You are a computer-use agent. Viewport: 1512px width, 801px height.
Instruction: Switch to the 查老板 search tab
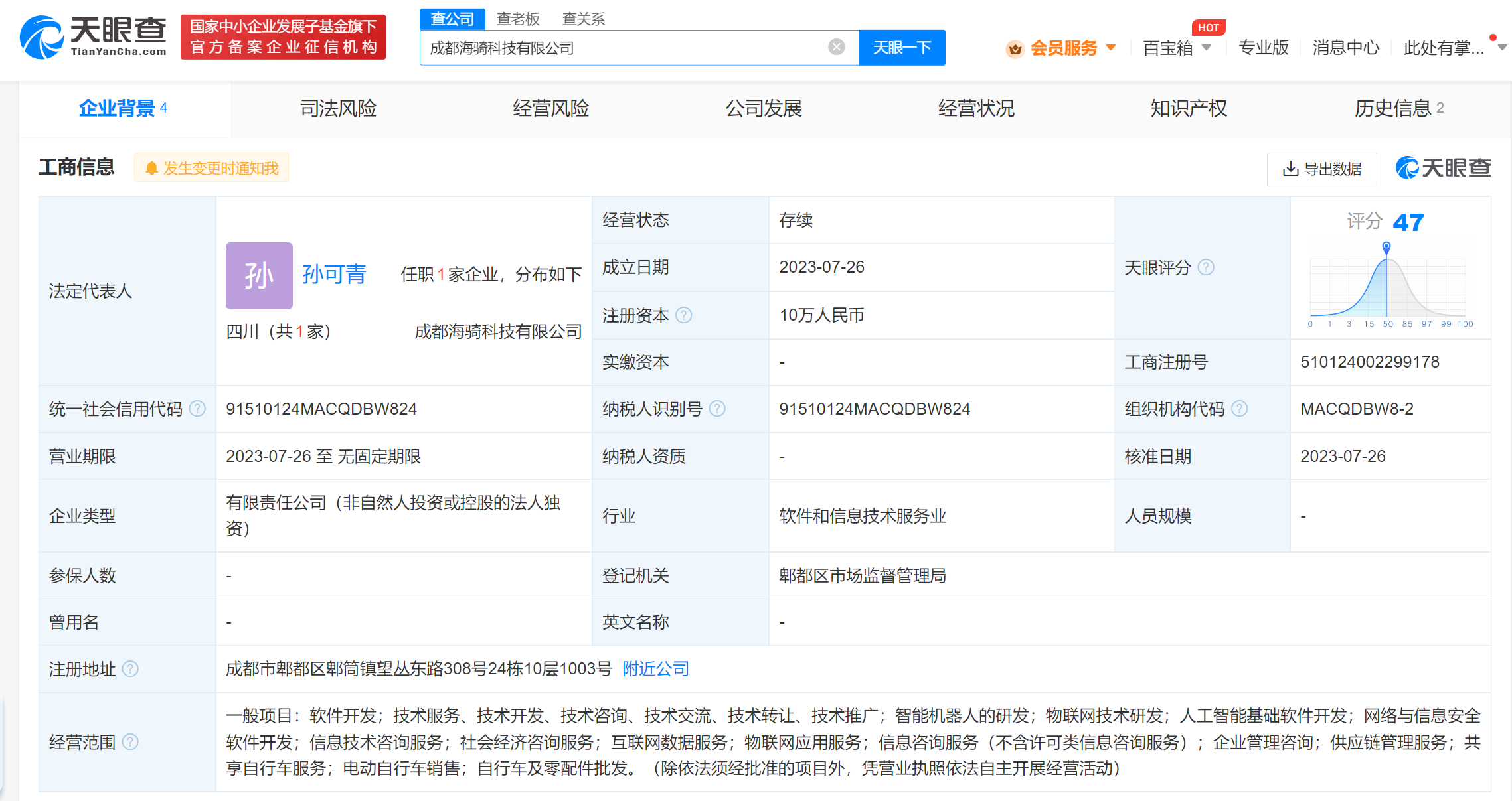[518, 19]
